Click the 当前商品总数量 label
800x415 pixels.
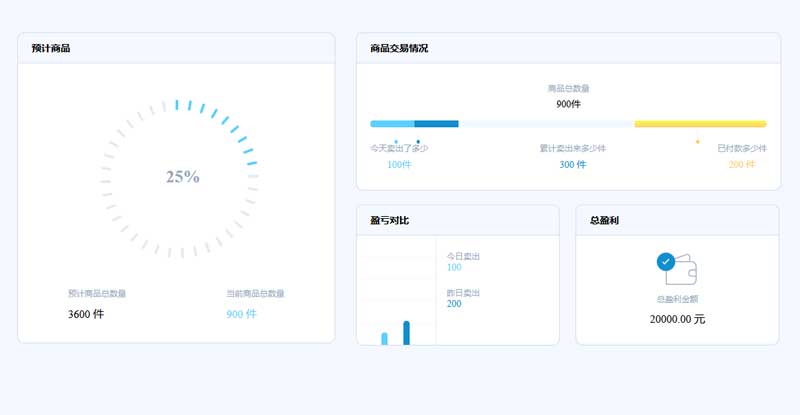[x=255, y=294]
